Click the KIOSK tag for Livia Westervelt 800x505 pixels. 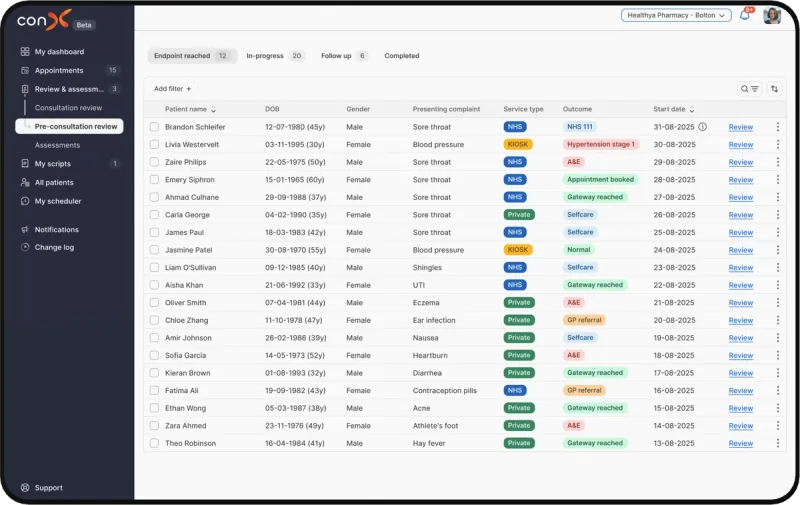(518, 144)
